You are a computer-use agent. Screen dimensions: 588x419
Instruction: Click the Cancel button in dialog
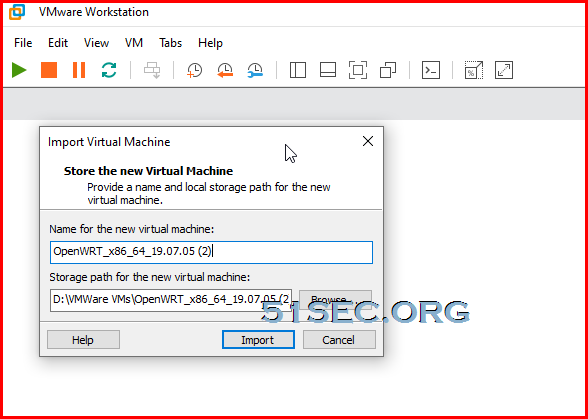(339, 340)
